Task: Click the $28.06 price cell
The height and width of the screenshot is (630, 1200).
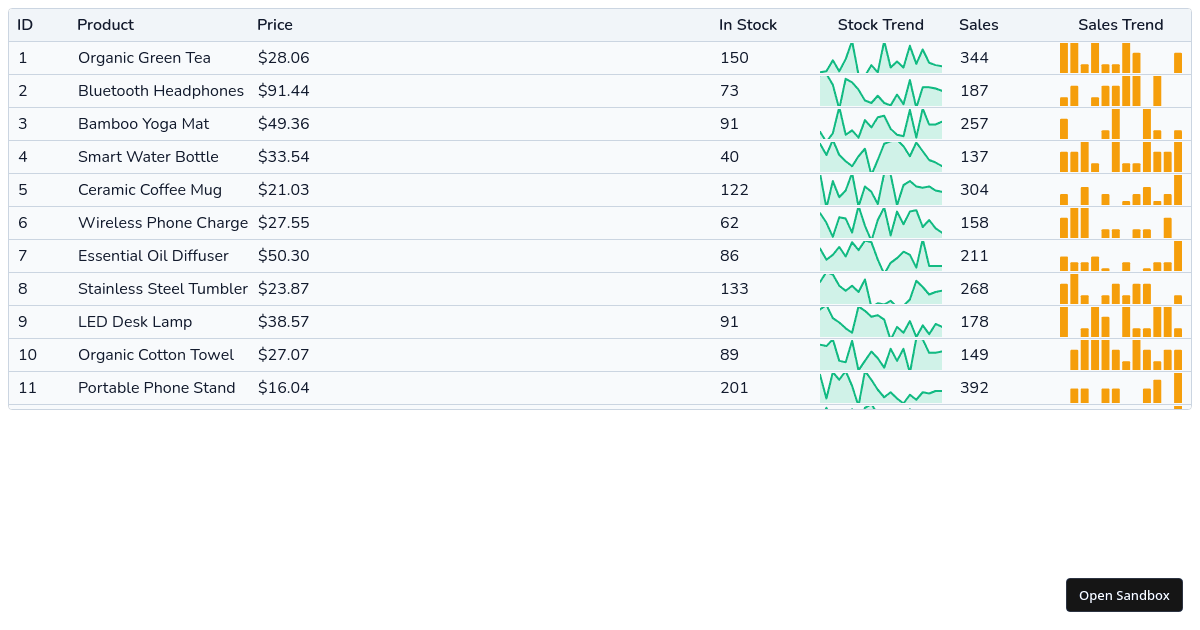Action: point(284,58)
